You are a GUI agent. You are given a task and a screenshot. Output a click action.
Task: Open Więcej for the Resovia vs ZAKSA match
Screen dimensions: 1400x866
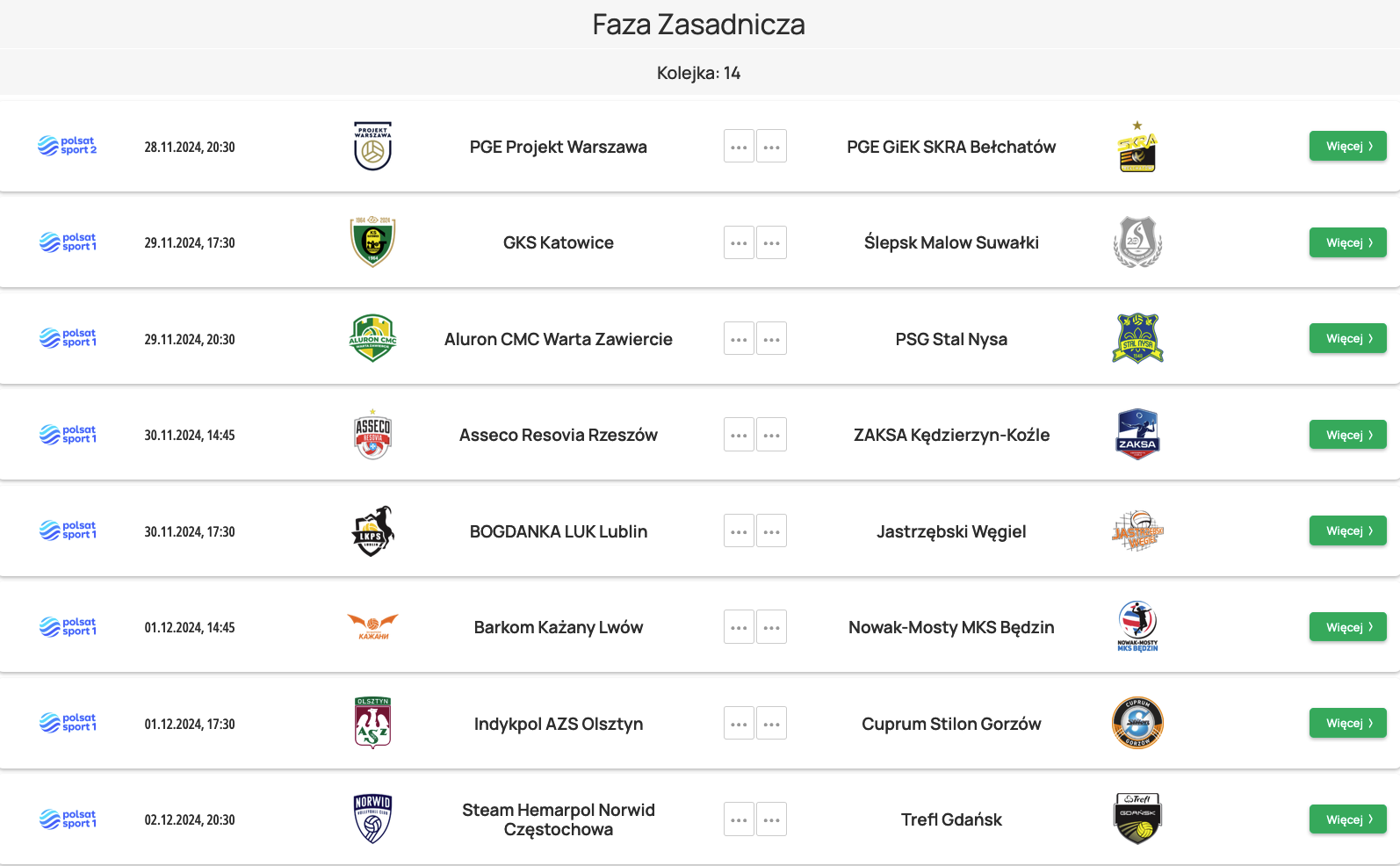click(x=1347, y=435)
